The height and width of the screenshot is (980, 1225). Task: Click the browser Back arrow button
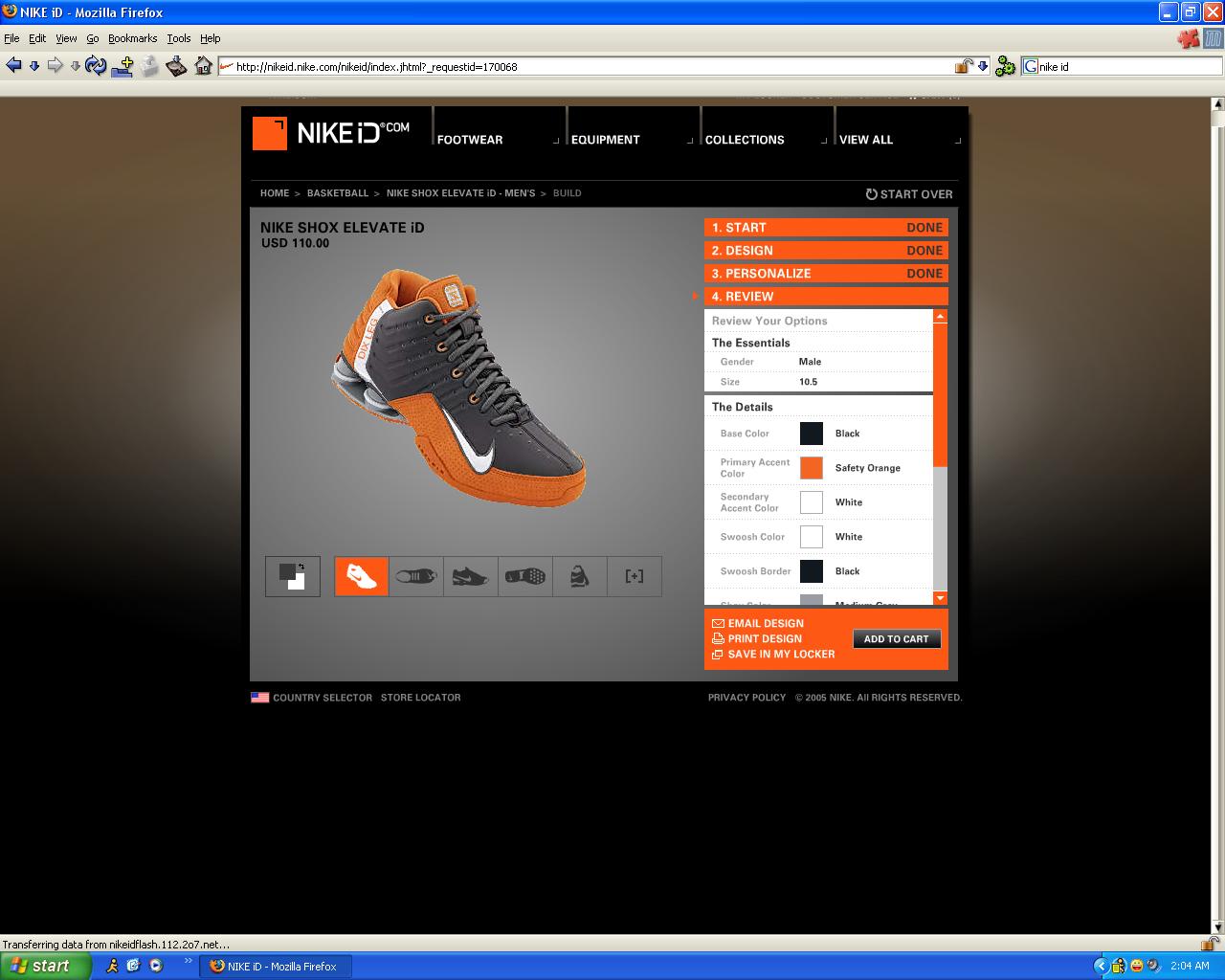13,66
